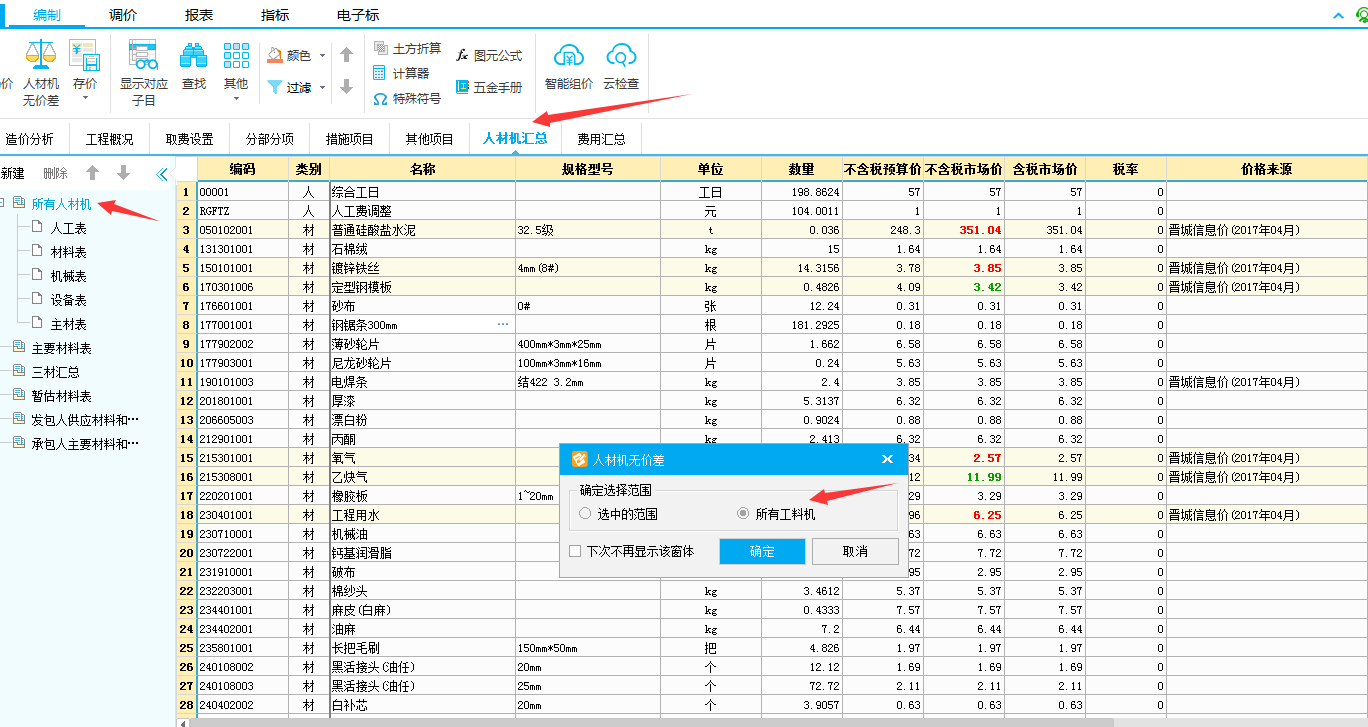Click the 过滤 funnel filter icon
The width and height of the screenshot is (1368, 727).
[x=274, y=87]
